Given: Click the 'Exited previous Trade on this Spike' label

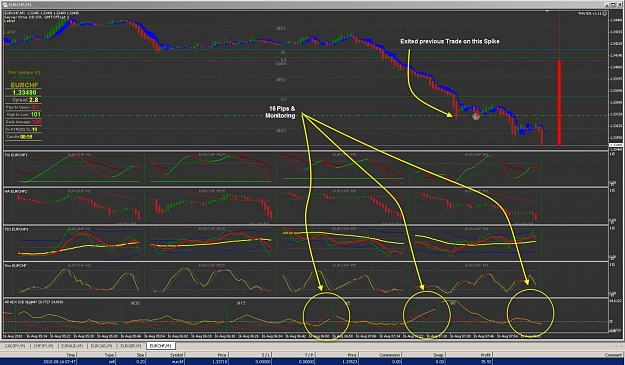Looking at the screenshot, I should click(x=450, y=41).
